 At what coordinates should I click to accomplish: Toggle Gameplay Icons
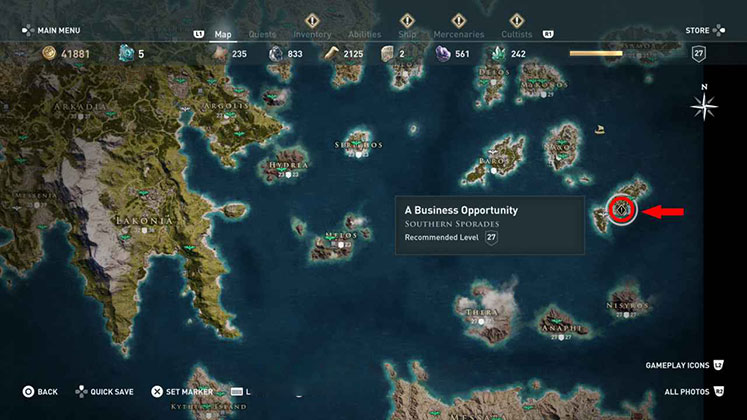[x=685, y=365]
